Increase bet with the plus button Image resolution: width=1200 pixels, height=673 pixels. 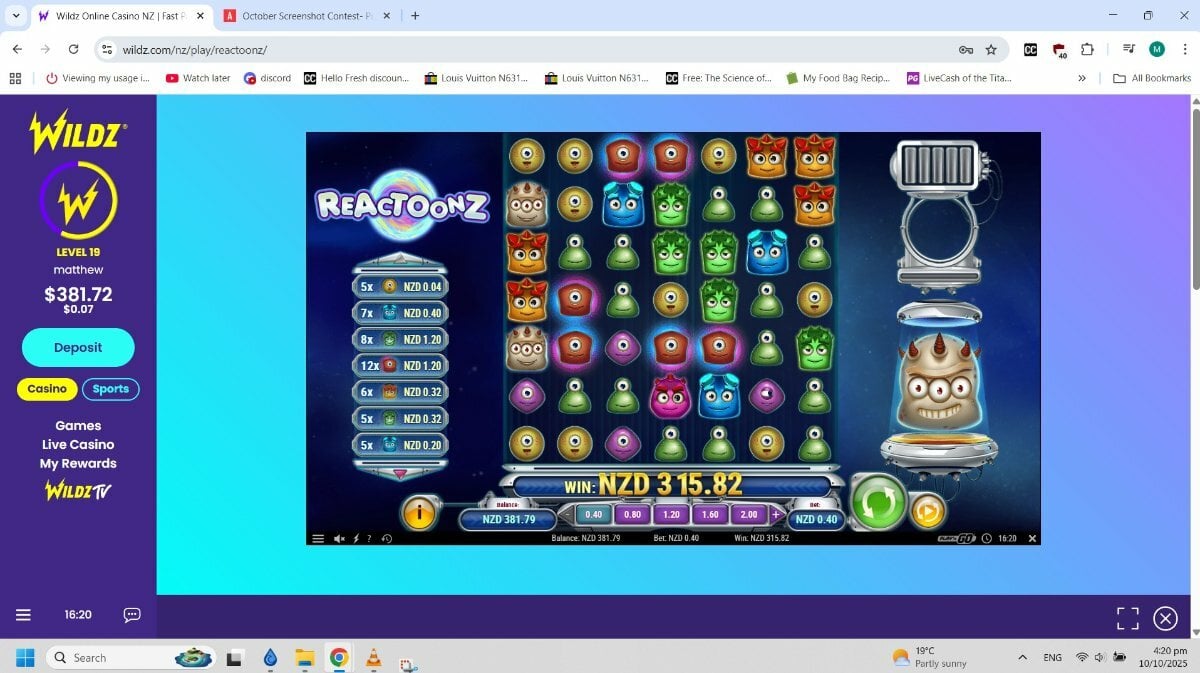pyautogui.click(x=776, y=515)
